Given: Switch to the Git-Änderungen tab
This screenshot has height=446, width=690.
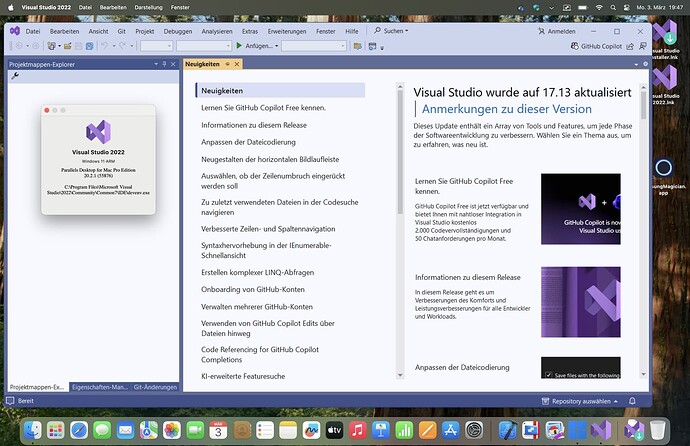Looking at the screenshot, I should (156, 386).
